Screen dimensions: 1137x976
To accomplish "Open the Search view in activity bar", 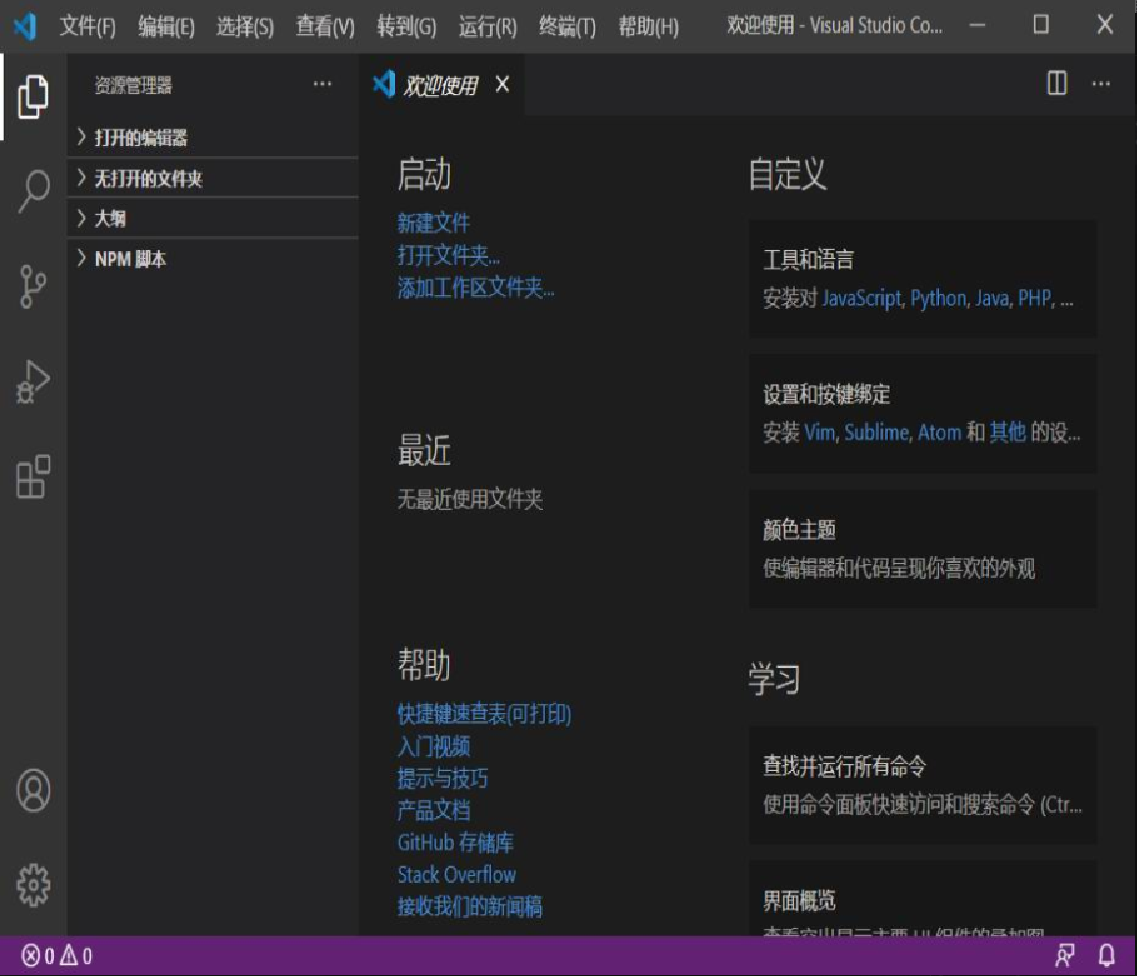I will pos(33,191).
